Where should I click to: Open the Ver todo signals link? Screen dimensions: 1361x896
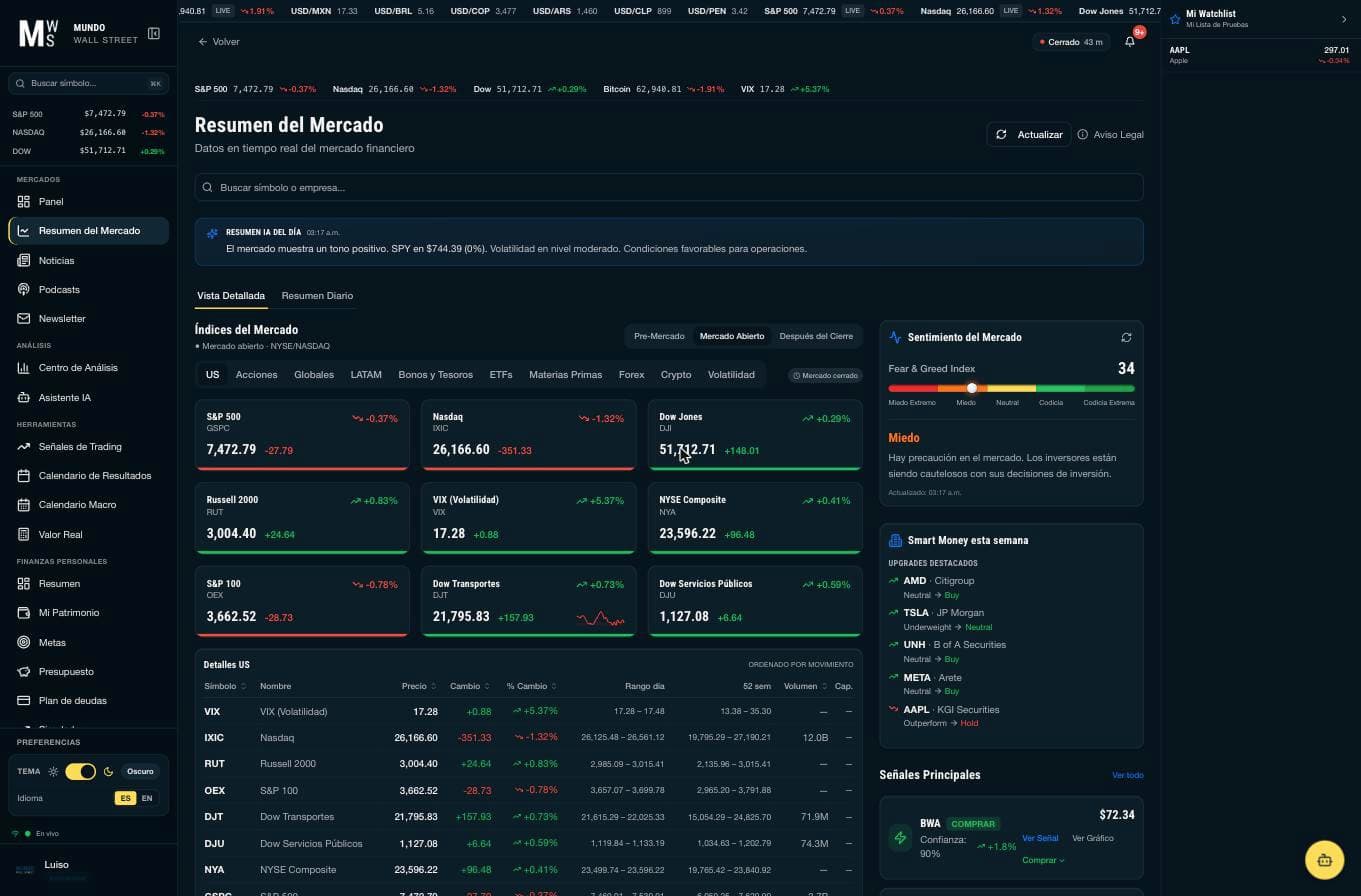[x=1127, y=775]
